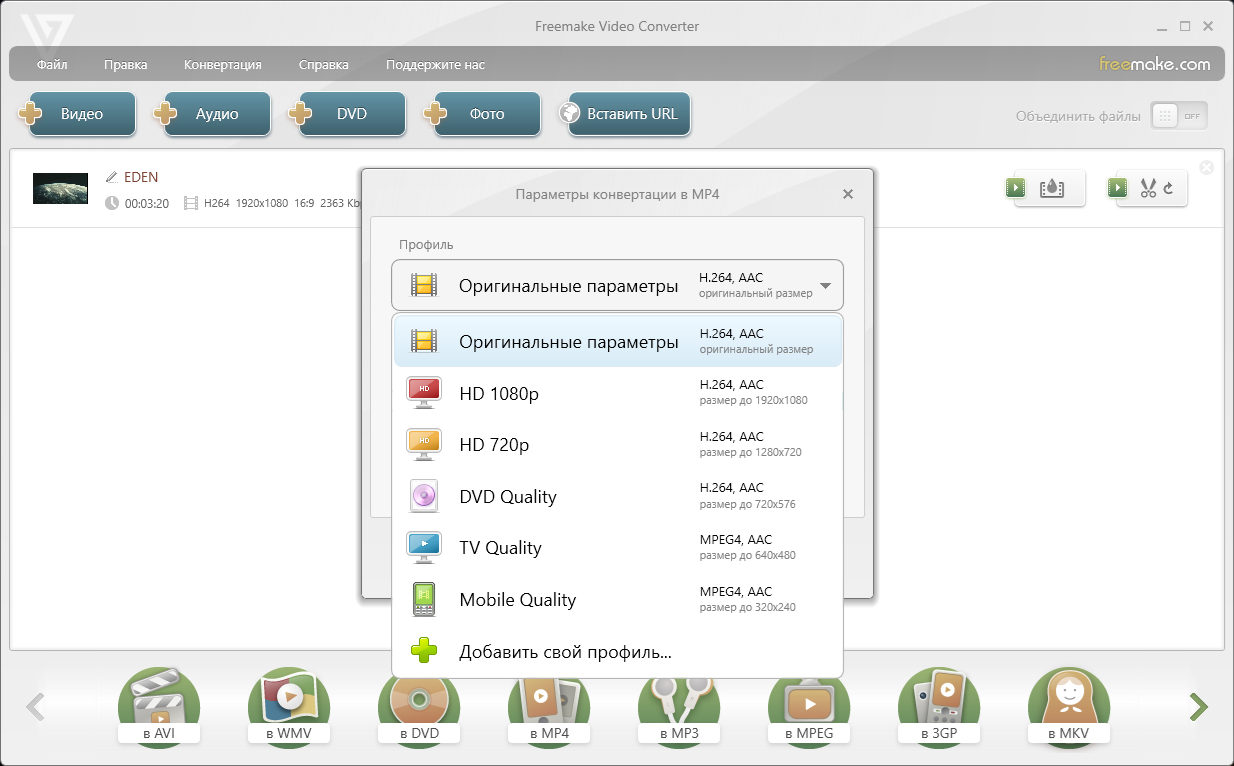Screen dimensions: 1234x766
Task: Select the HD 720p profile
Action: click(x=617, y=445)
